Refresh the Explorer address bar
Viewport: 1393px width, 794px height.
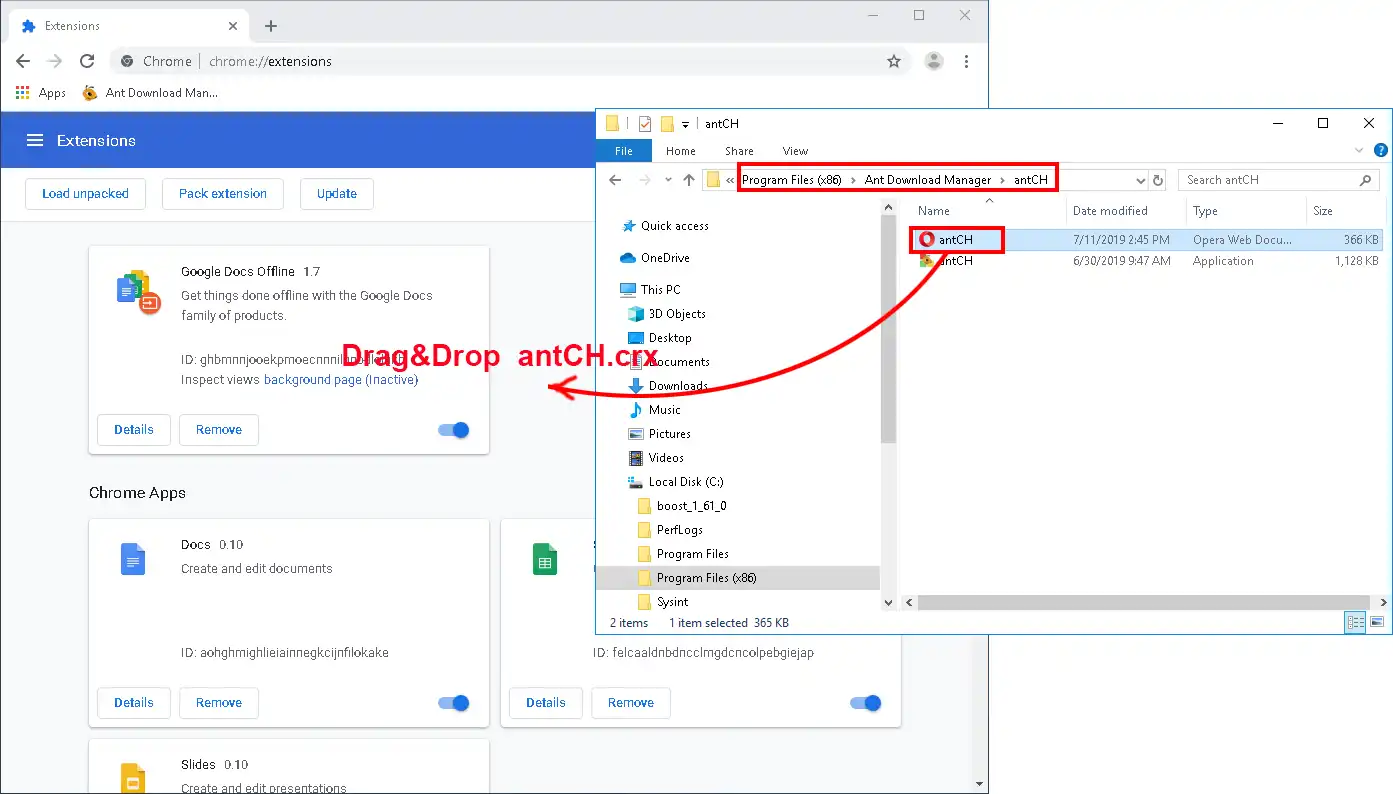pyautogui.click(x=1159, y=180)
